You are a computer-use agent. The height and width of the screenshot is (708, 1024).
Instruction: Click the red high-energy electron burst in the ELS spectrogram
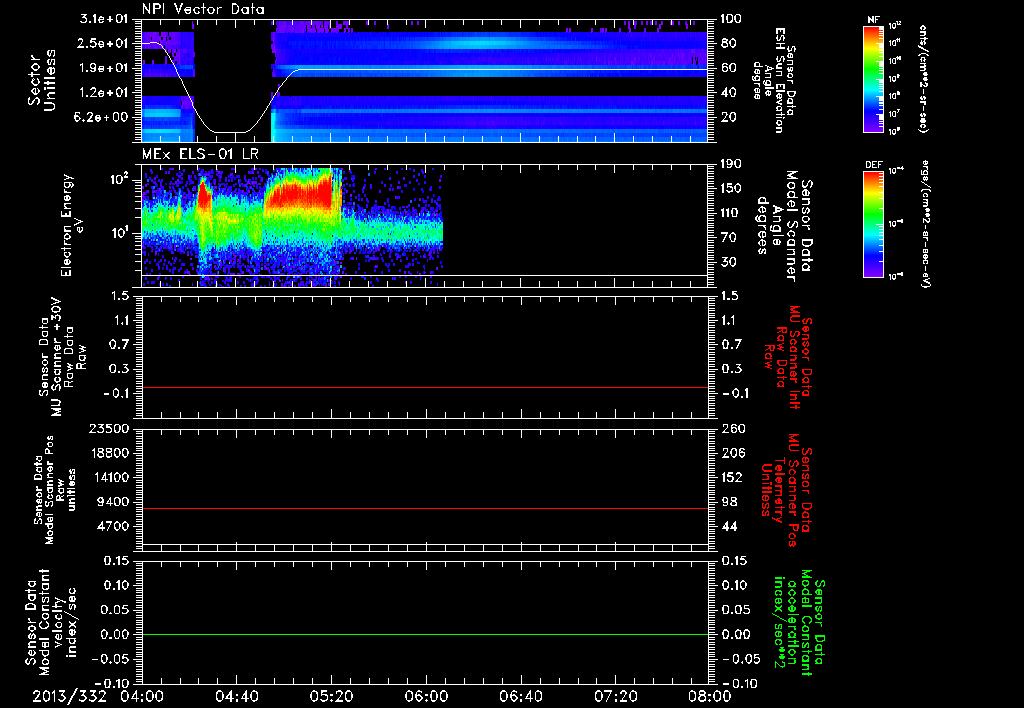300,193
